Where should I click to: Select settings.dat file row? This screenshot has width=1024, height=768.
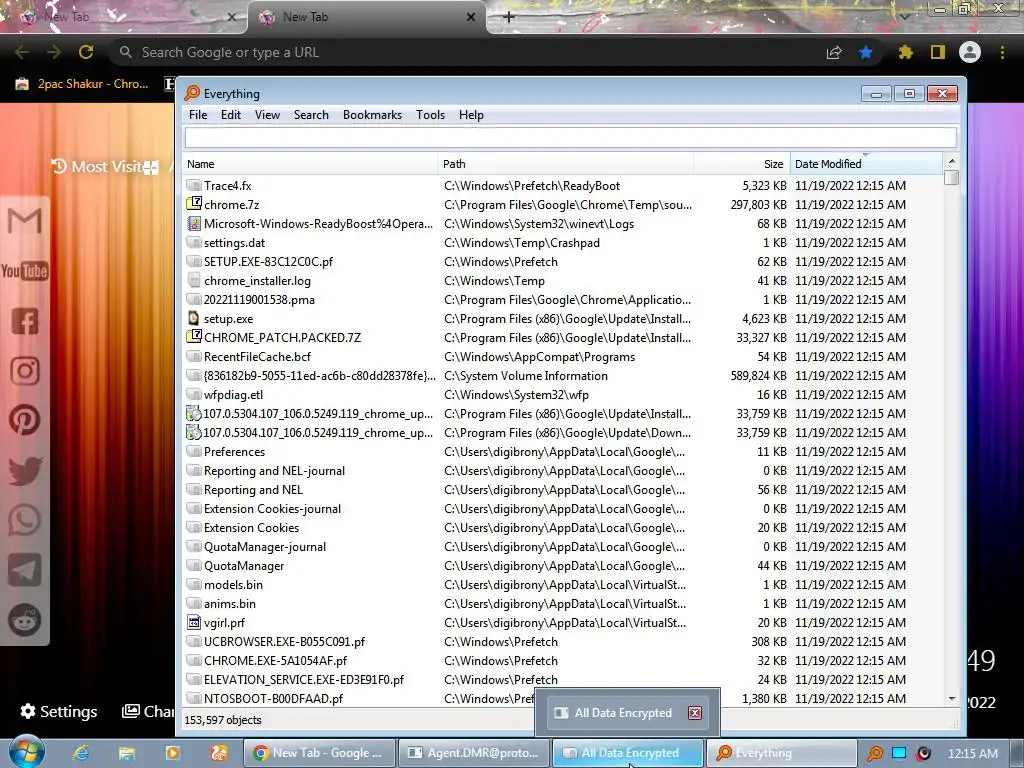(564, 242)
